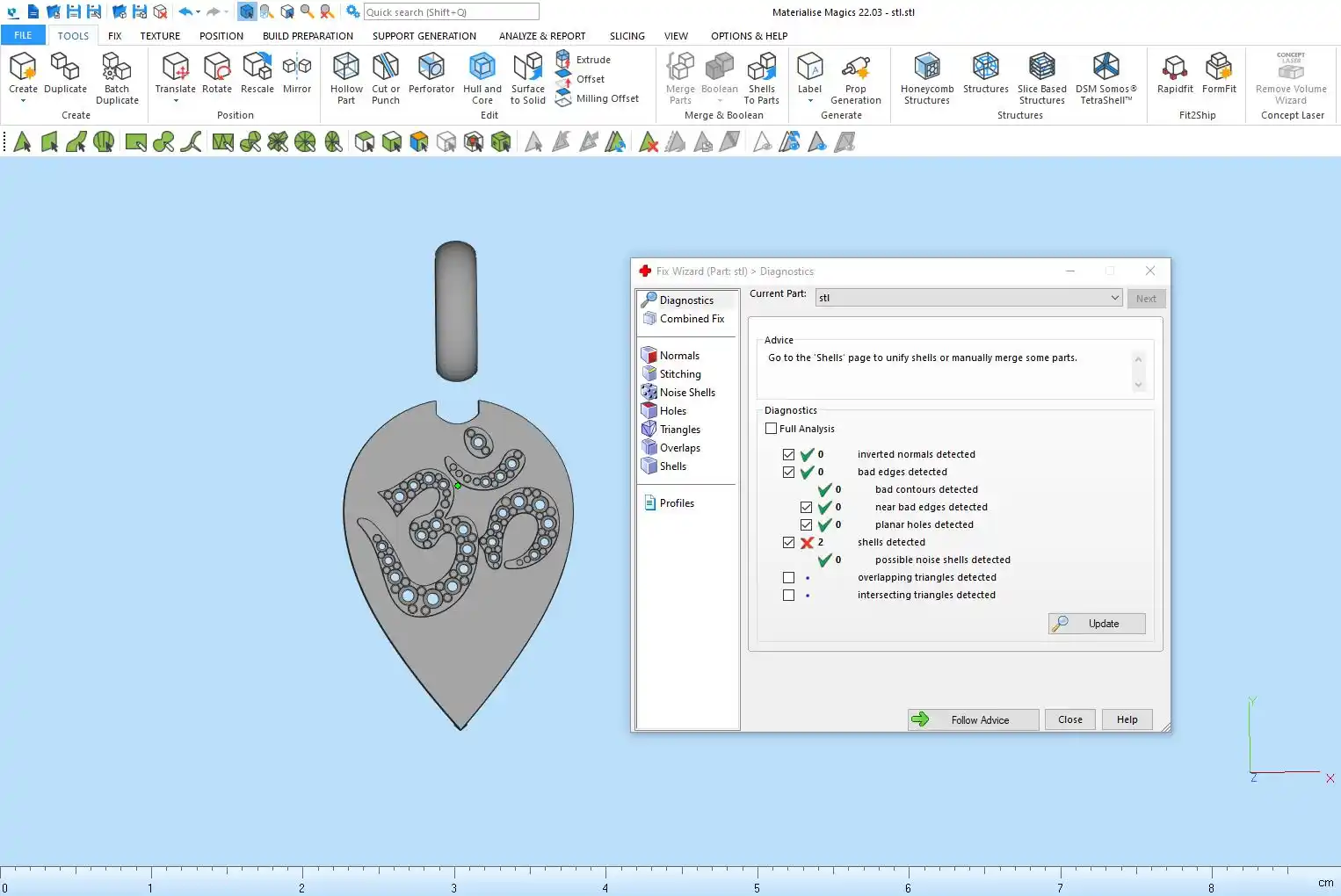
Task: Open the Analyze & Report tab
Action: [x=541, y=36]
